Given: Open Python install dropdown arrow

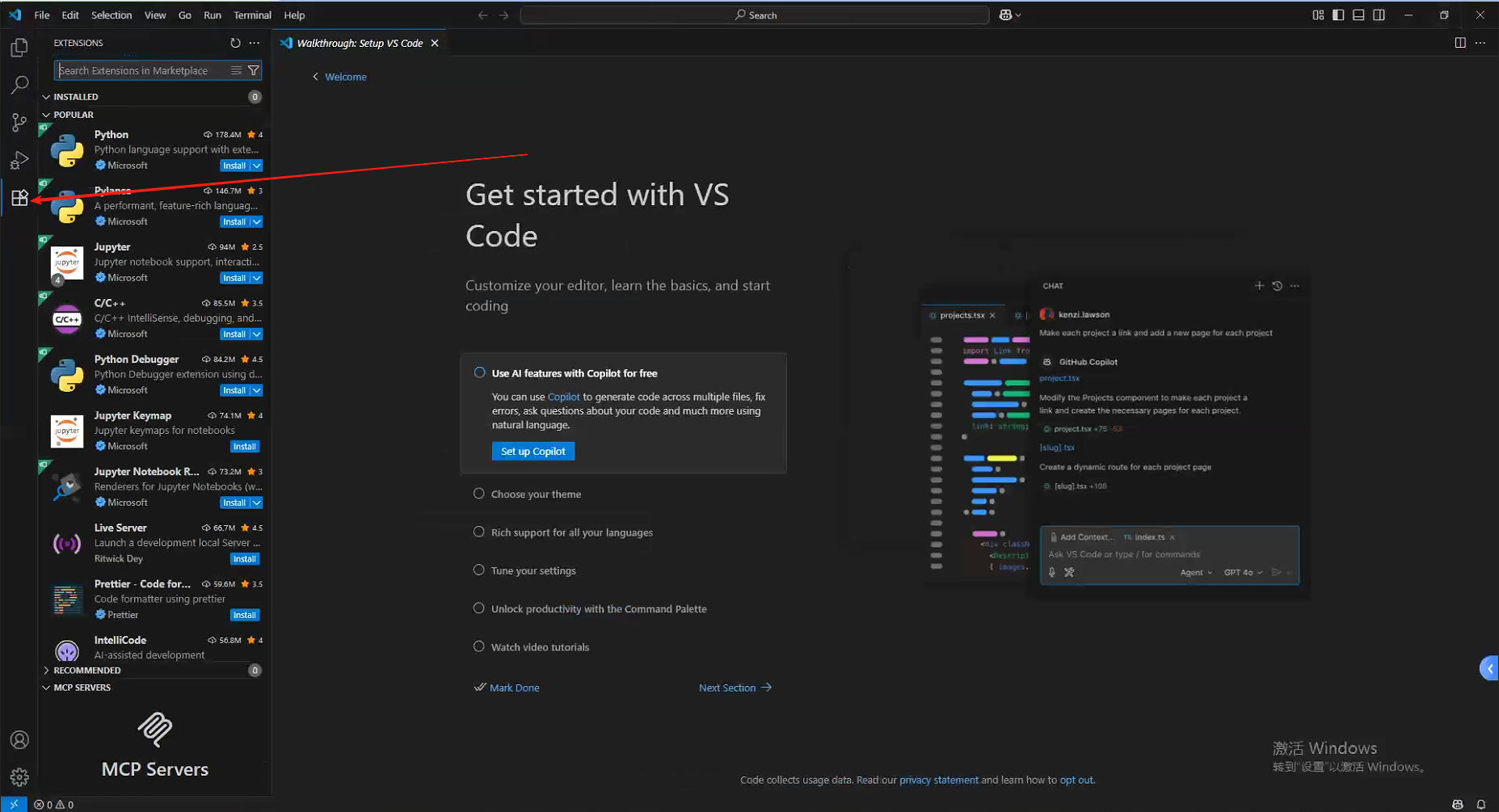Looking at the screenshot, I should 257,166.
